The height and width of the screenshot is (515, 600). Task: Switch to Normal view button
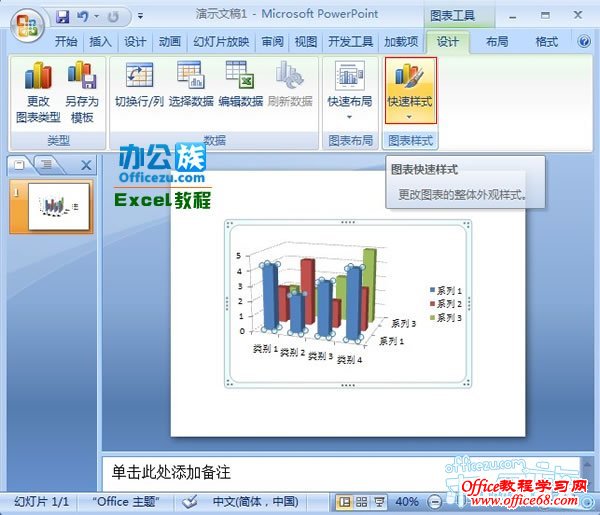click(x=344, y=502)
